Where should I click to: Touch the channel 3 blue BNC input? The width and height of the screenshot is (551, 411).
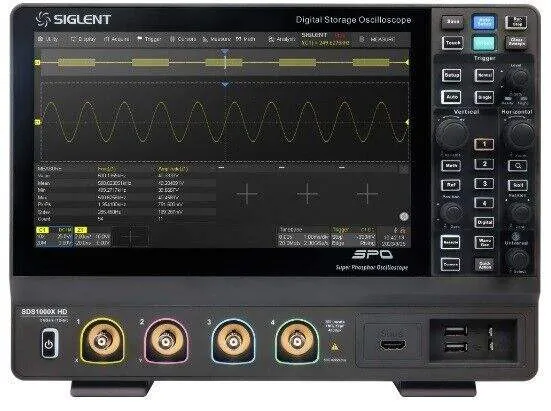point(233,341)
